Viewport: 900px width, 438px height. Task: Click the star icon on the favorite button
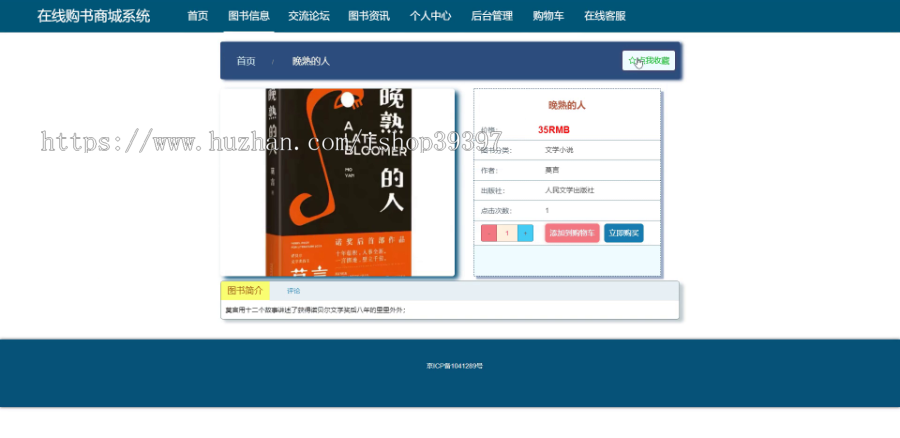pyautogui.click(x=632, y=60)
